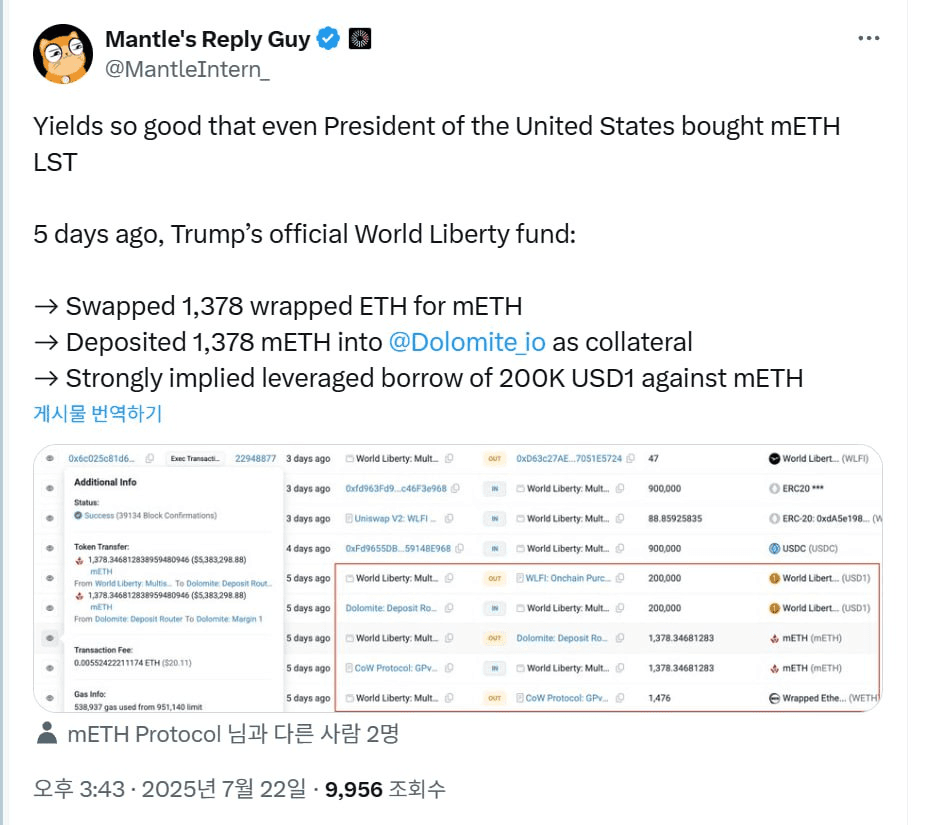The image size is (934, 825).
Task: Click the 22948877 block number
Action: pos(255,459)
